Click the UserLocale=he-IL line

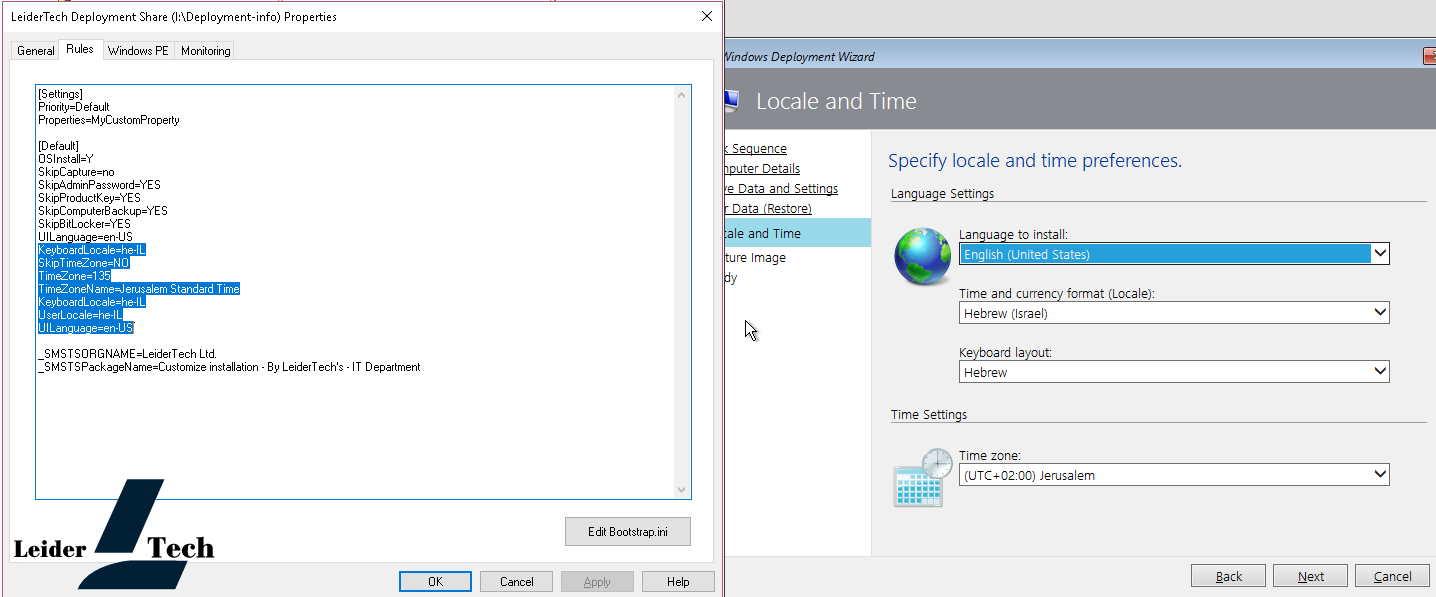[81, 315]
